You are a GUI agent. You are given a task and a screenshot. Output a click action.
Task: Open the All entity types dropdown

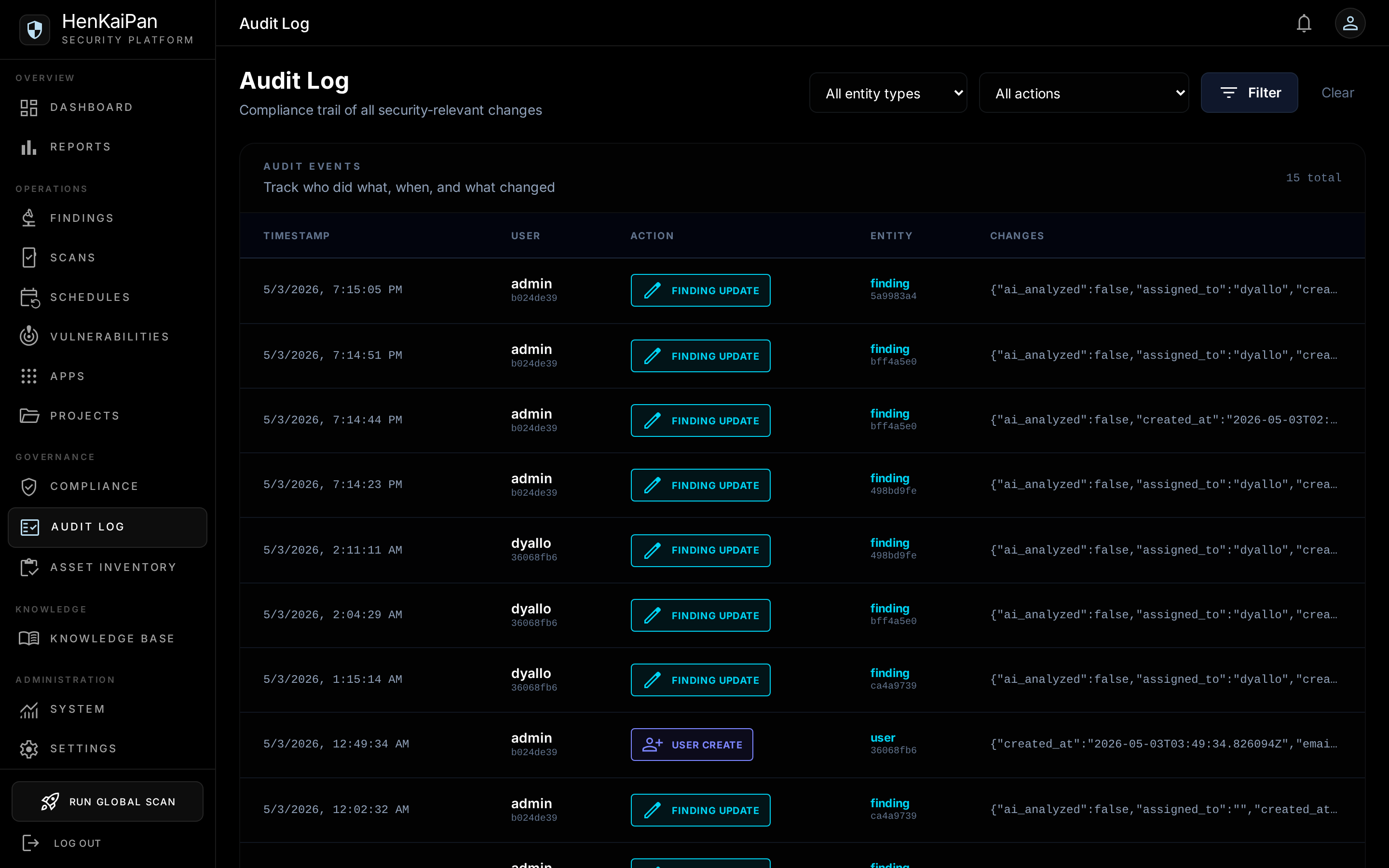888,93
